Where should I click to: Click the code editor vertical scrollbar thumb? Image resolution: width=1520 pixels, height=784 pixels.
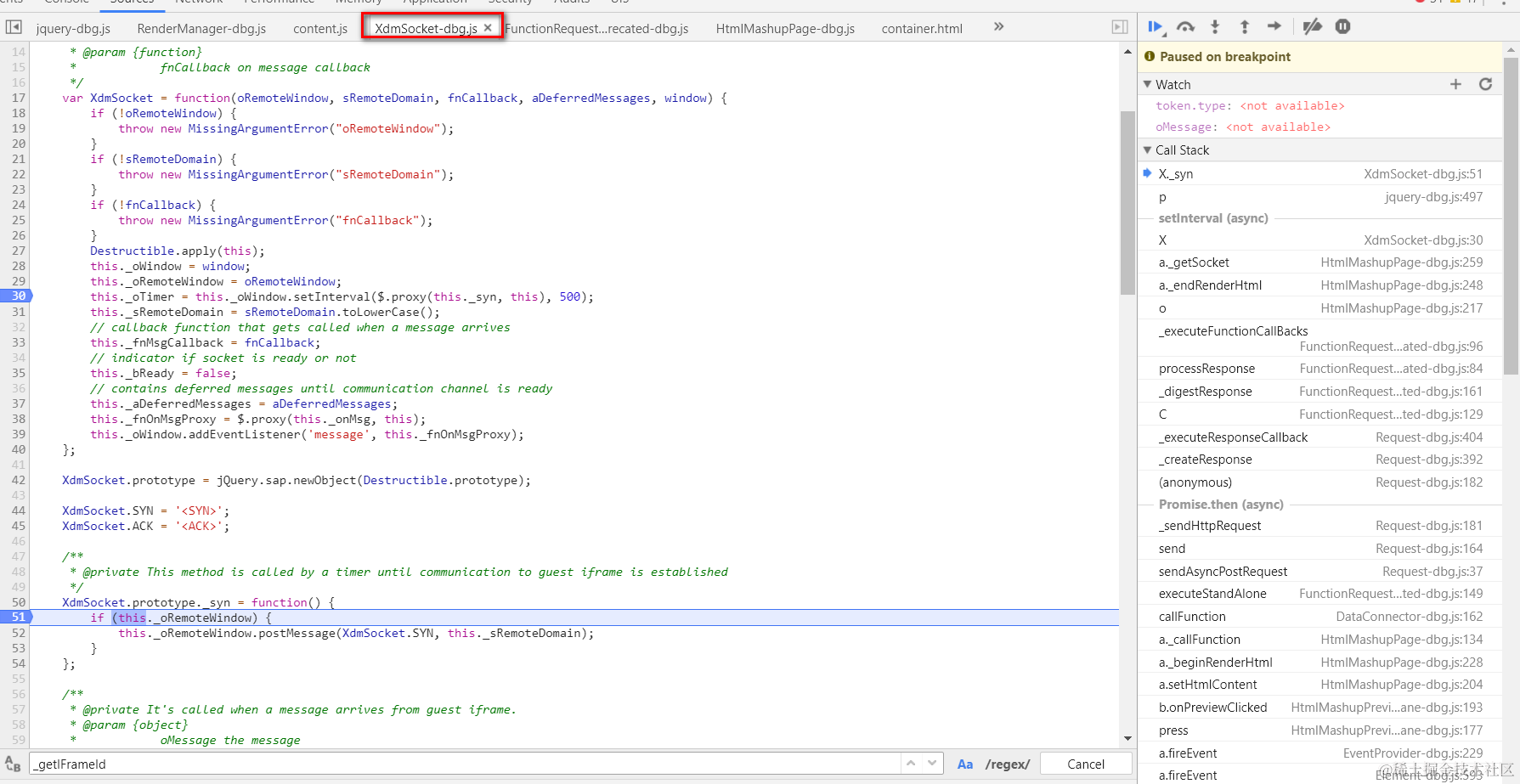[1127, 202]
